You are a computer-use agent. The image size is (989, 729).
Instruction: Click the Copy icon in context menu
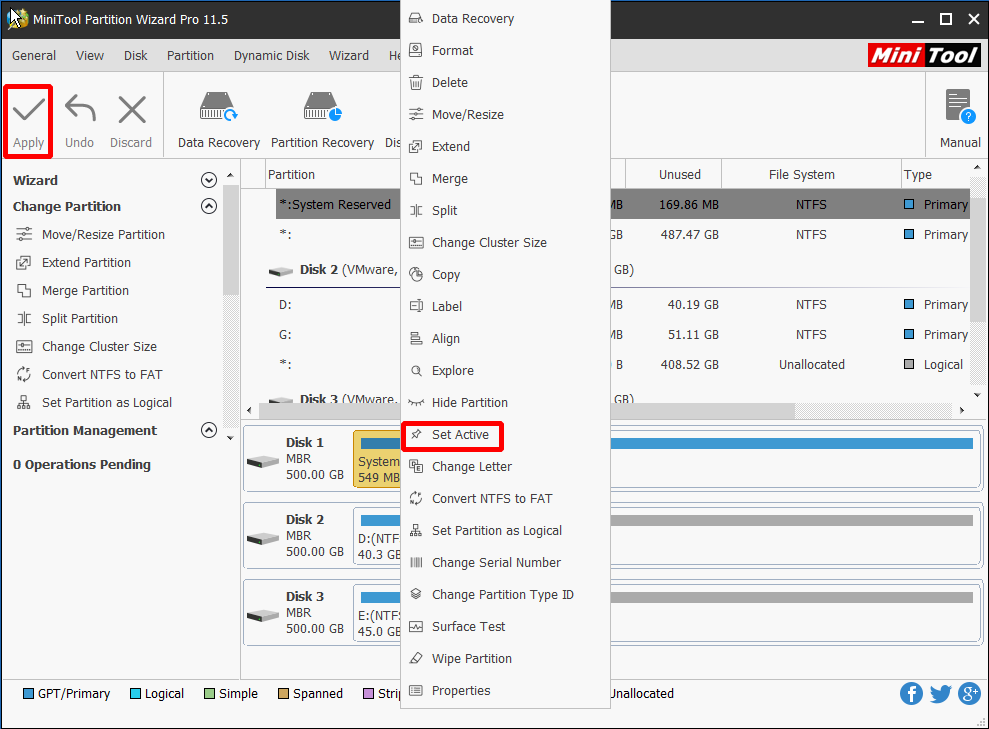pyautogui.click(x=416, y=275)
